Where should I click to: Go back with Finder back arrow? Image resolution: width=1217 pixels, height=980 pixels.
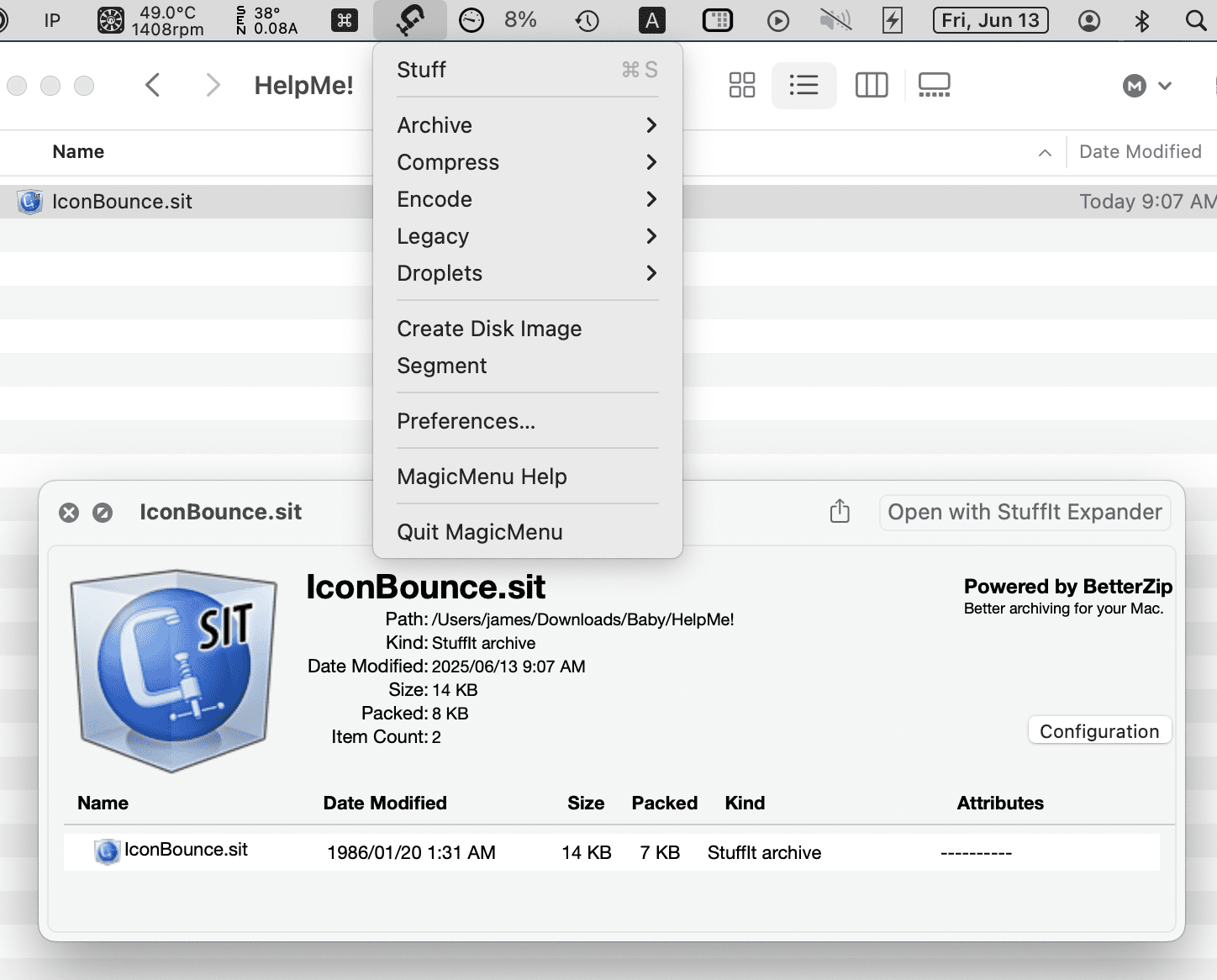coord(153,85)
